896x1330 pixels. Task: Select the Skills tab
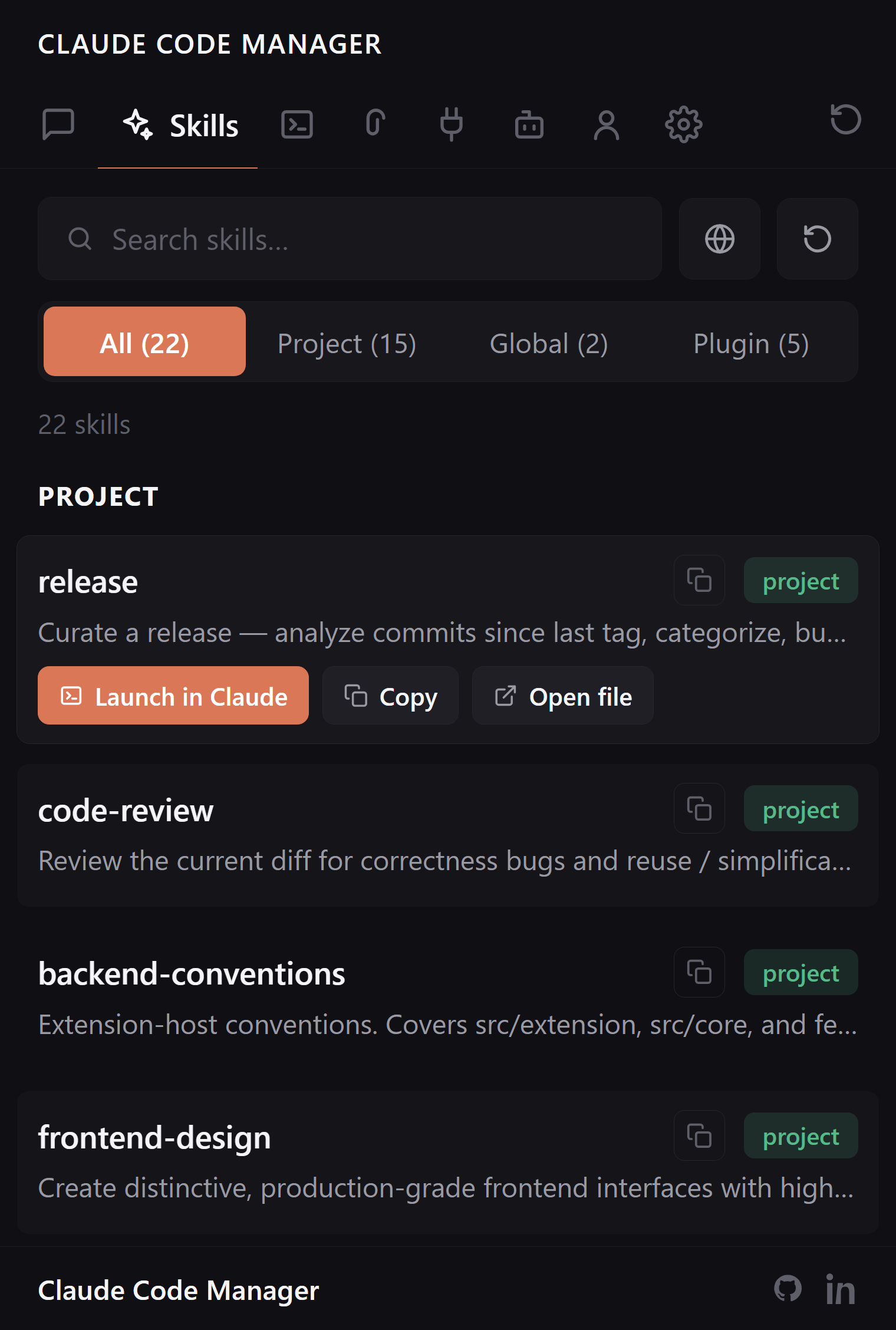pos(178,125)
